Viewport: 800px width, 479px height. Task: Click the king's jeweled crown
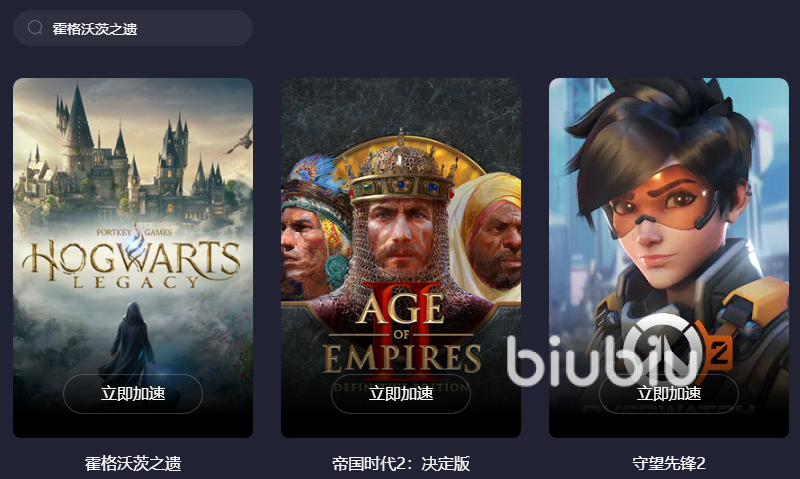pos(401,171)
